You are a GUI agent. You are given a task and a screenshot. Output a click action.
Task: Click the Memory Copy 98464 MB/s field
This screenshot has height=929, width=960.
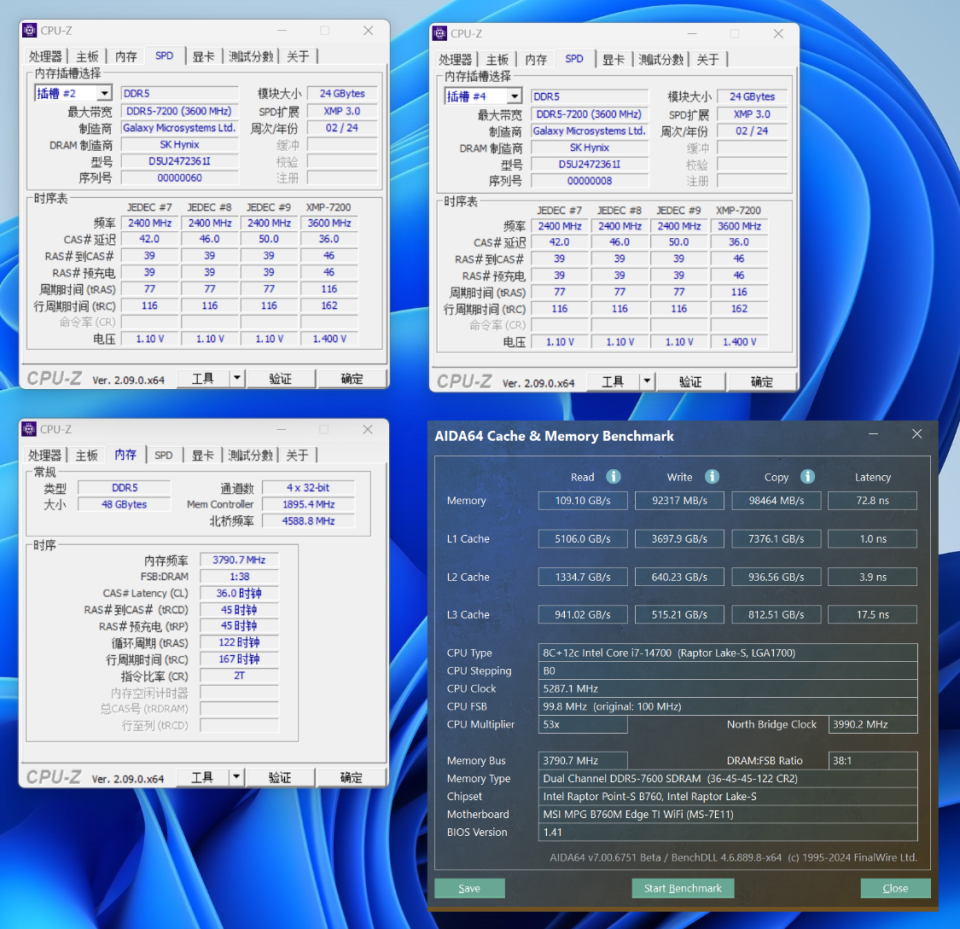coord(776,500)
